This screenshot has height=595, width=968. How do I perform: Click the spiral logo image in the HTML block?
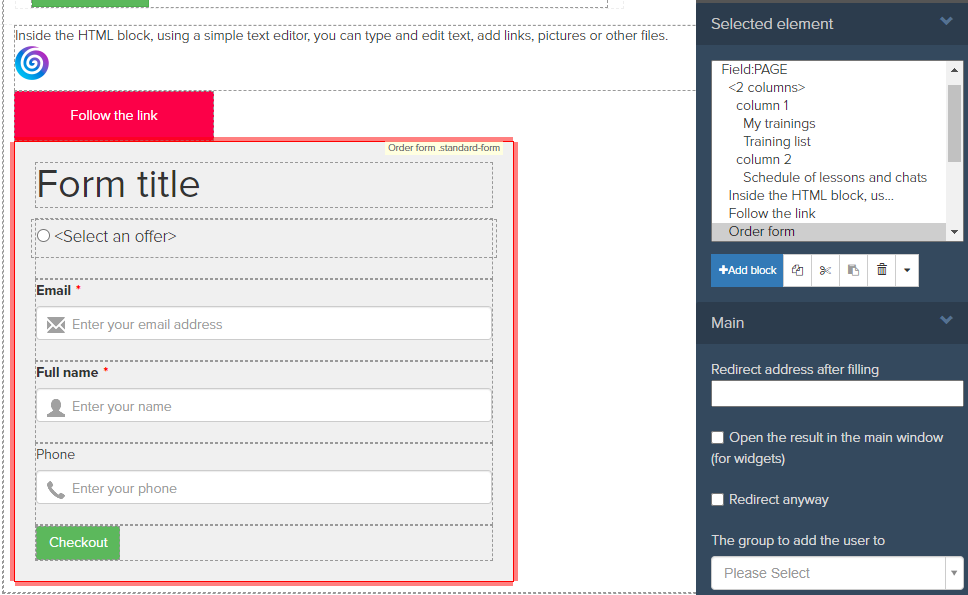[32, 63]
